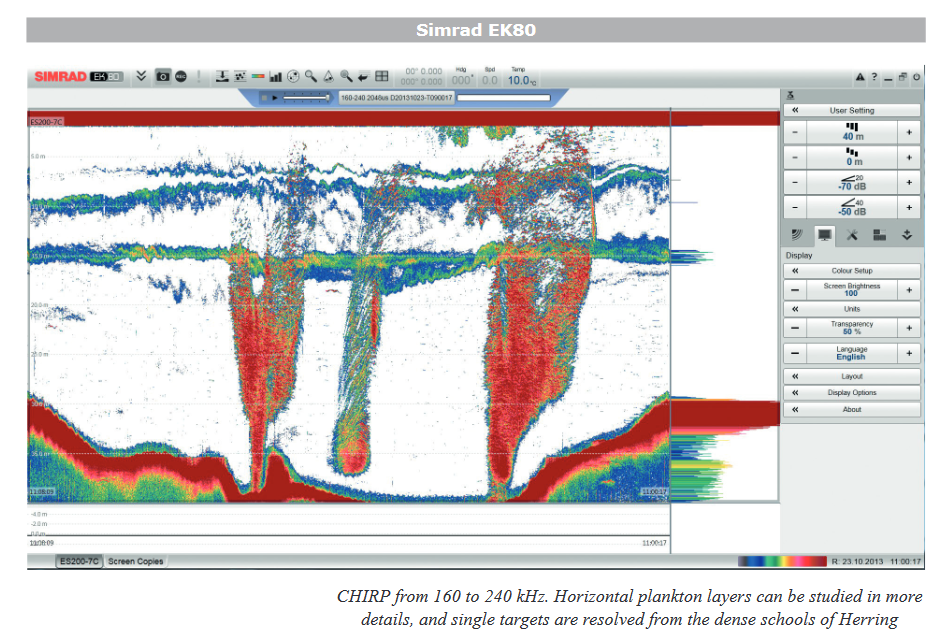948x638 pixels.
Task: Increase range with plus beside 40 m
Action: [909, 132]
